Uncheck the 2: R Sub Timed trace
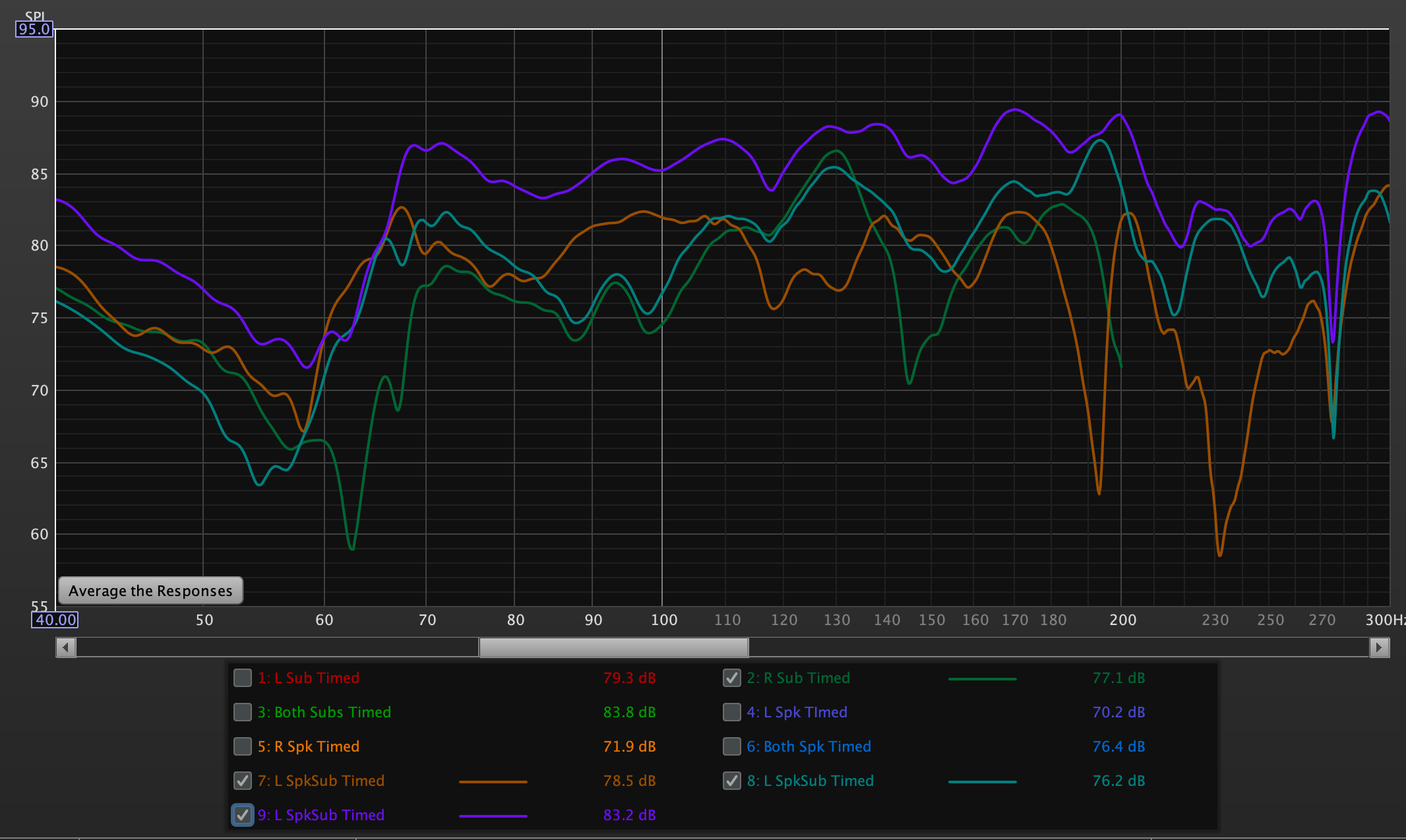 pos(732,678)
